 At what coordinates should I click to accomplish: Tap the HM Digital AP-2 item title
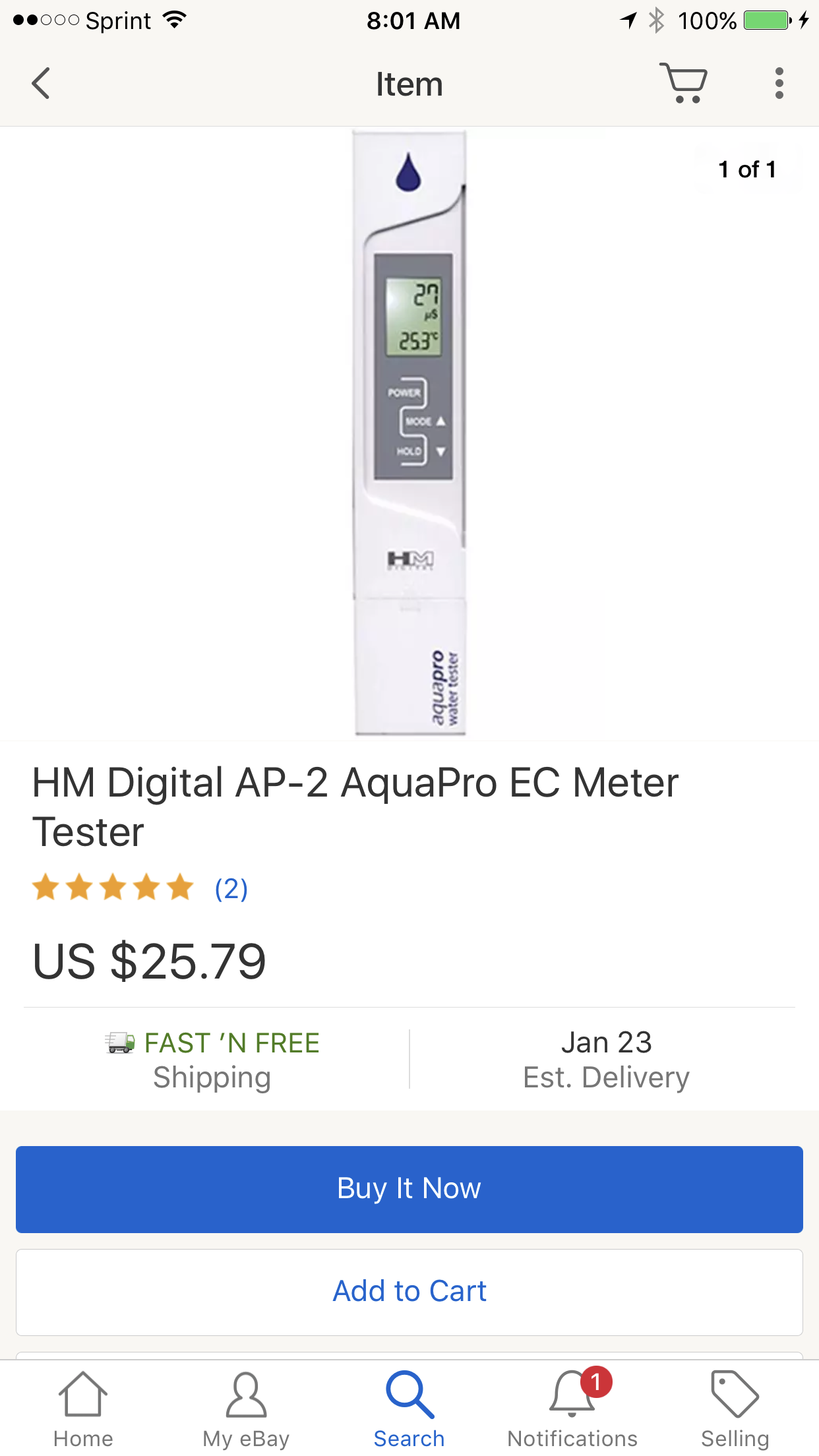click(355, 807)
